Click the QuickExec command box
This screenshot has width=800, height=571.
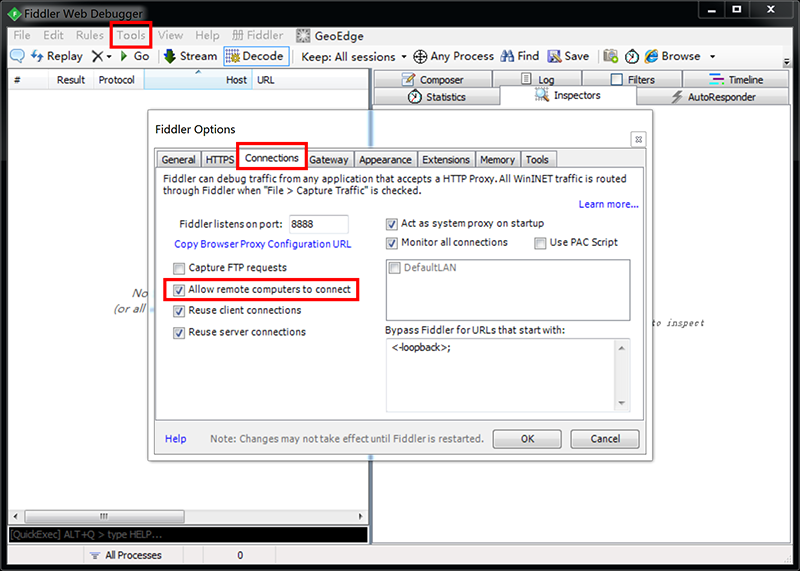pos(188,534)
